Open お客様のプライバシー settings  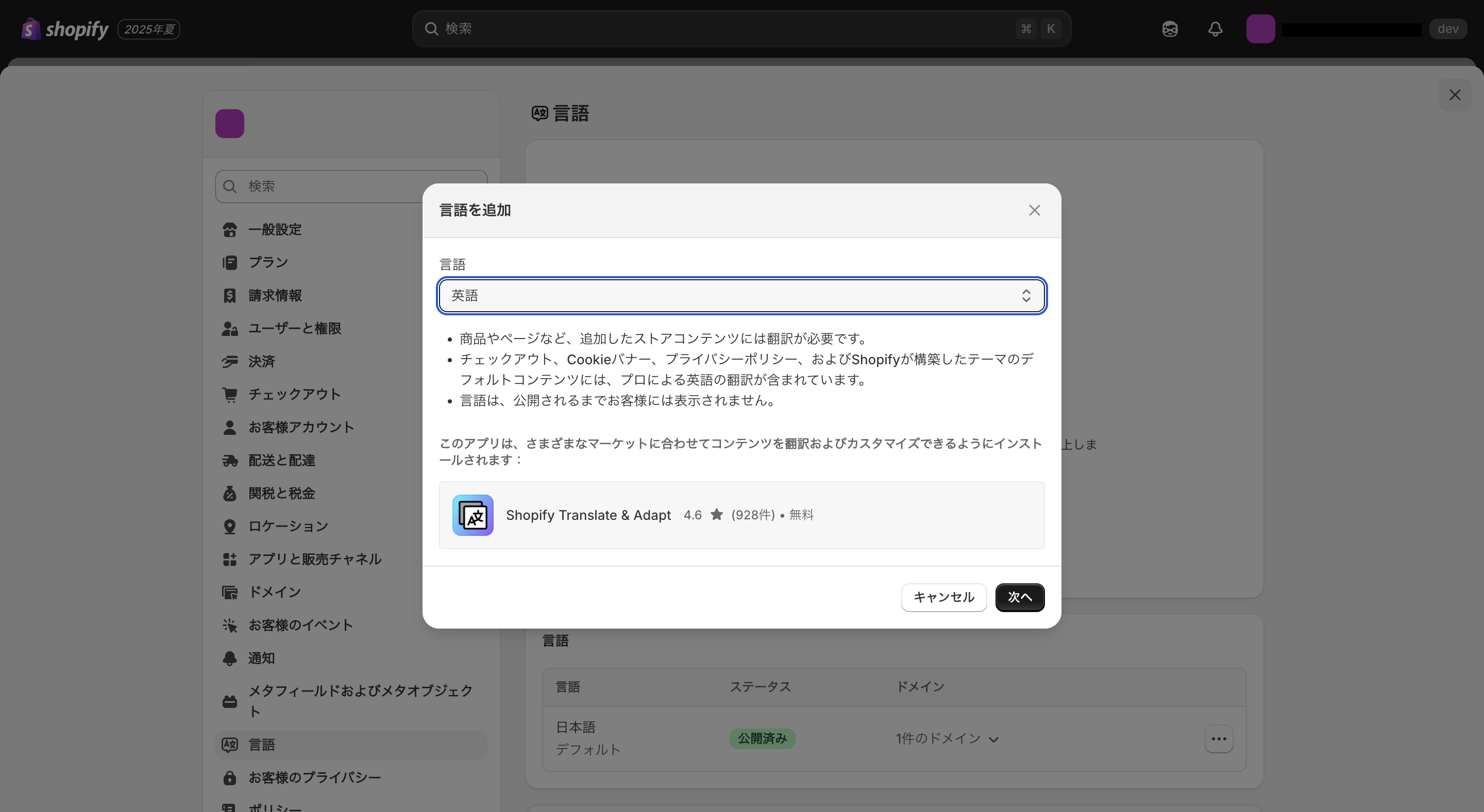click(x=351, y=777)
